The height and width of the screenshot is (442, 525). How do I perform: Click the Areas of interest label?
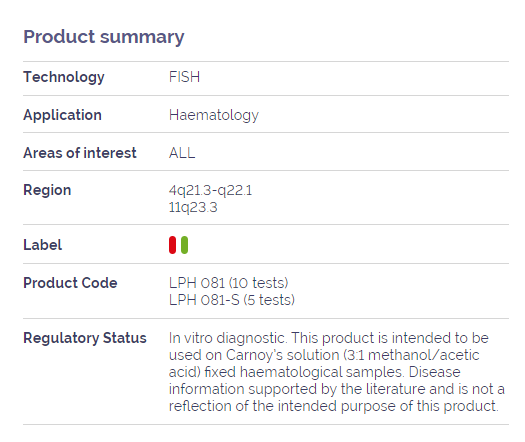80,153
